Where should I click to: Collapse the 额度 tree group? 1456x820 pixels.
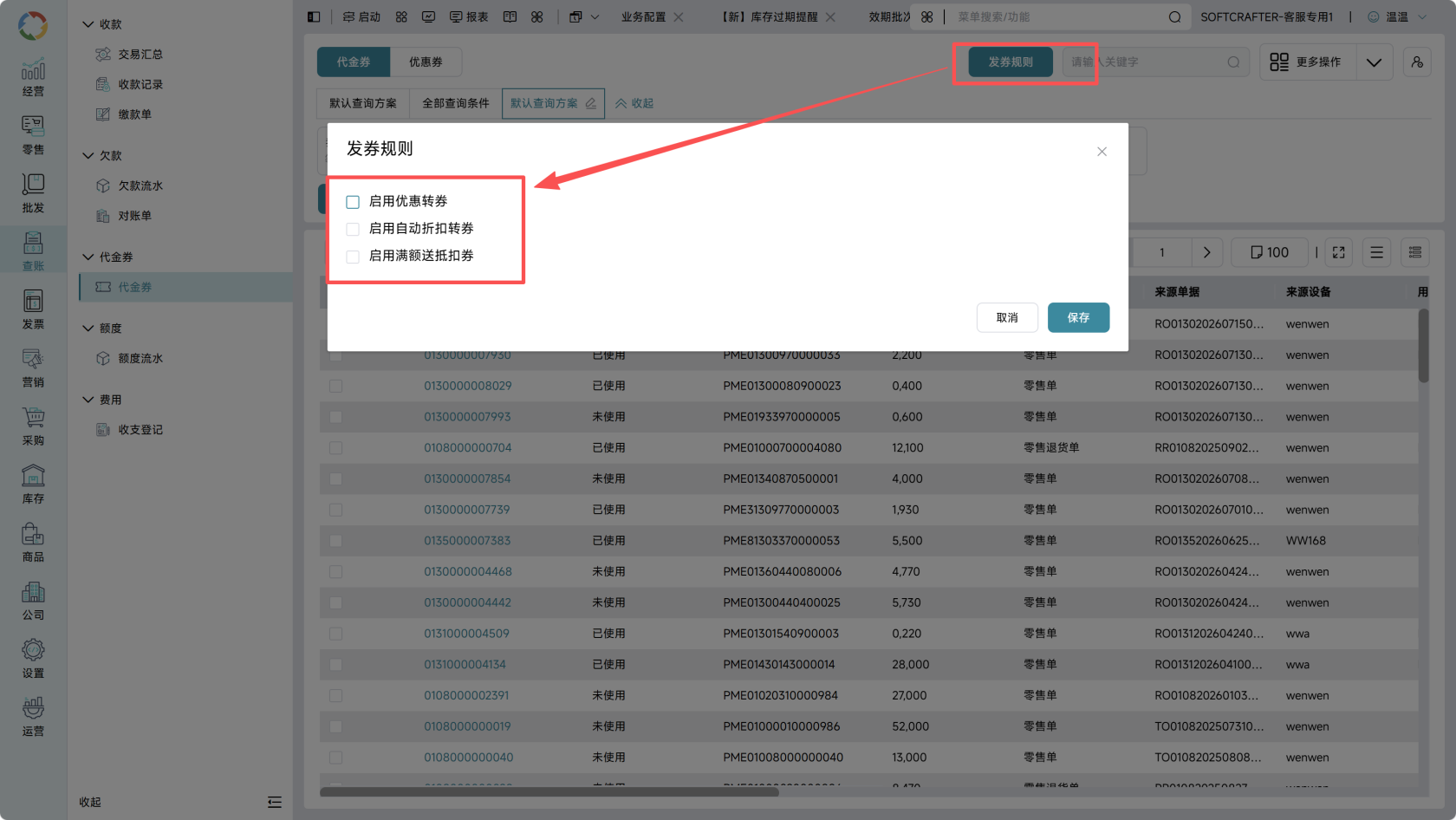[88, 328]
